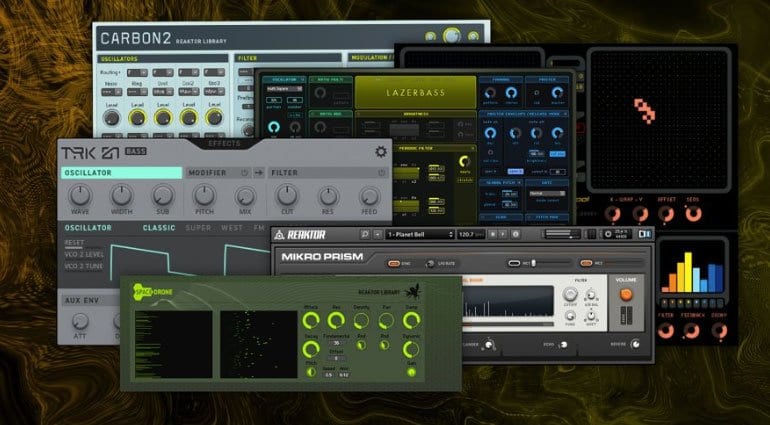Click the 120.7 tempo field in Reaktor

click(469, 234)
